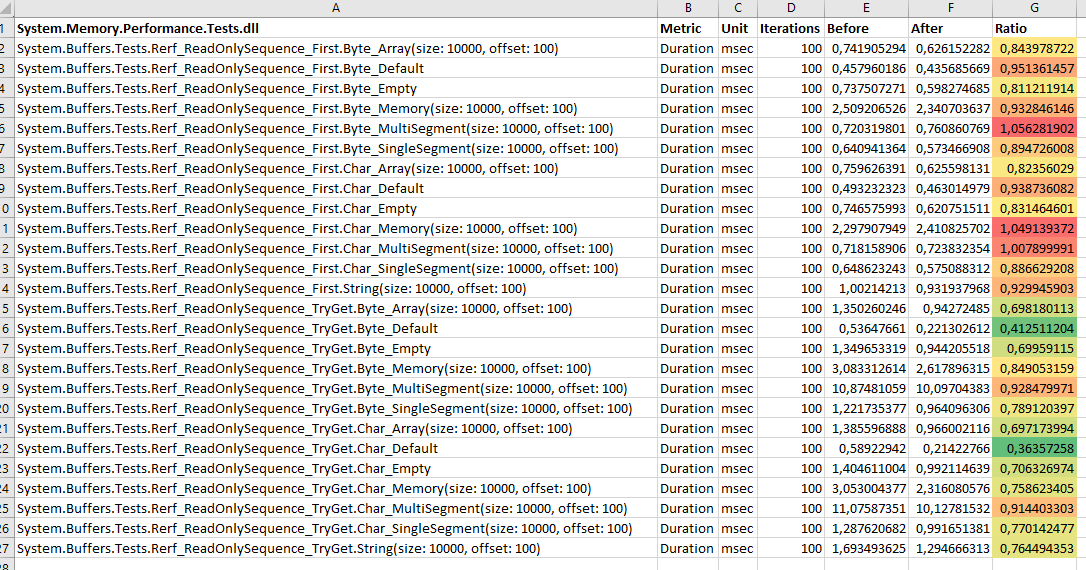Select column F header
This screenshot has width=1086, height=570.
pos(950,8)
